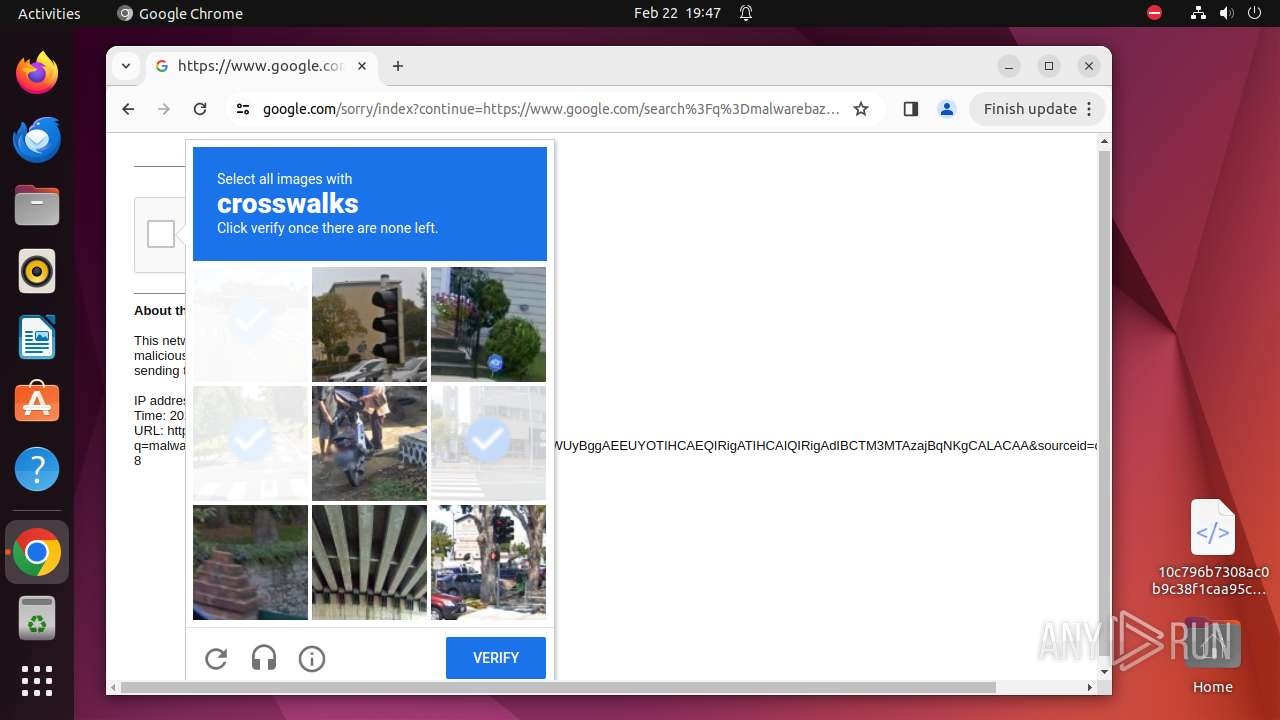Click the red do-not-disturb tray icon
The width and height of the screenshot is (1280, 720).
1154,13
